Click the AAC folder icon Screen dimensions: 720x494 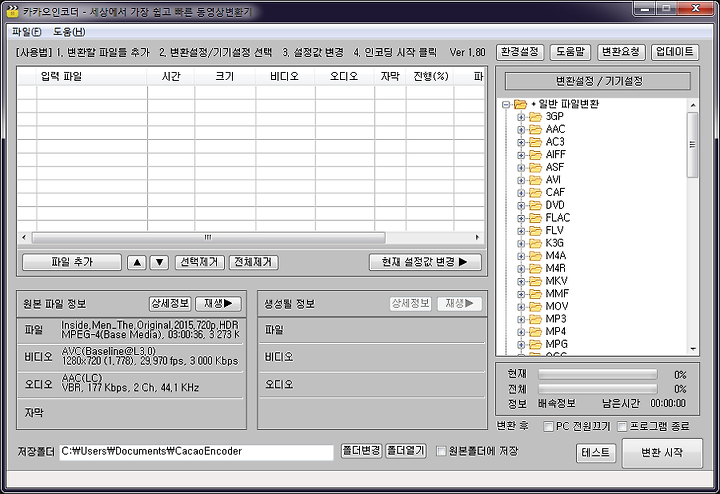point(535,129)
